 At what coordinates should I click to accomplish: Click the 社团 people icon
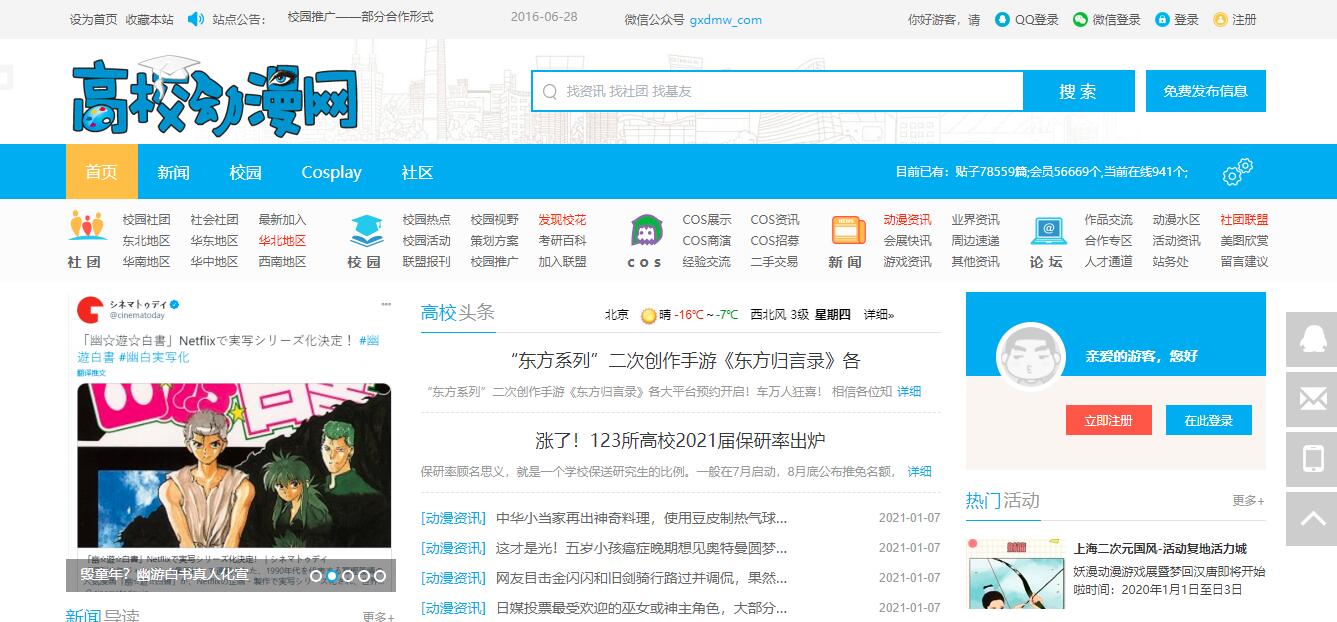coord(87,225)
